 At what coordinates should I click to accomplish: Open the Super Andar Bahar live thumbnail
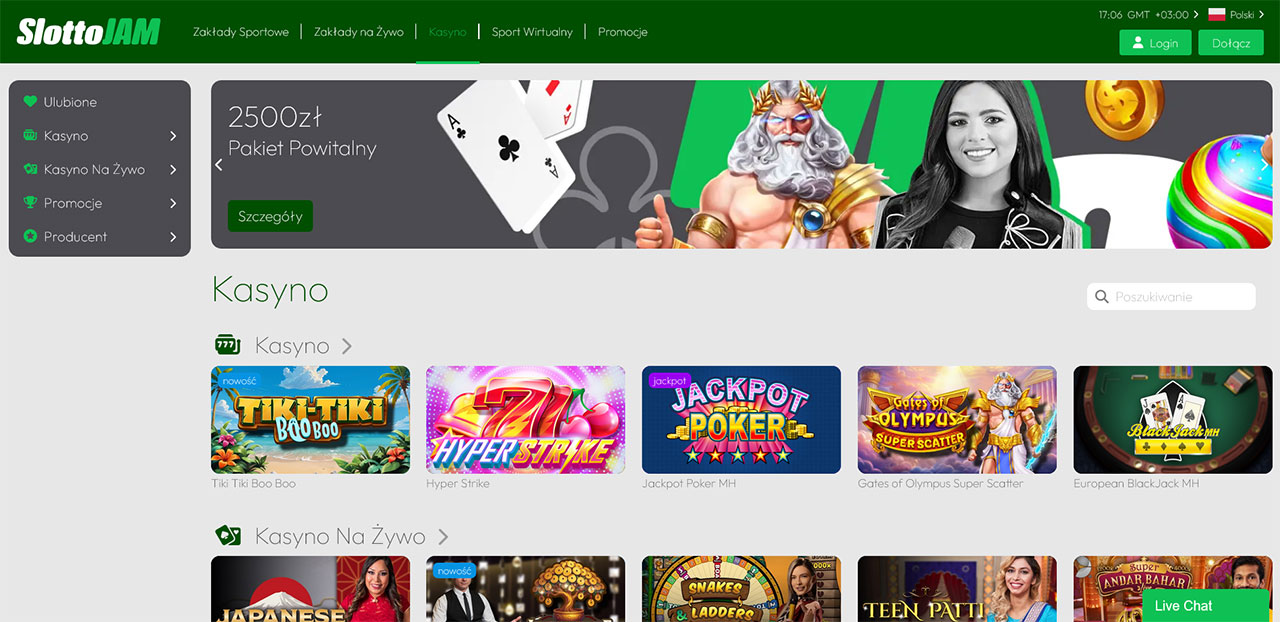1173,589
